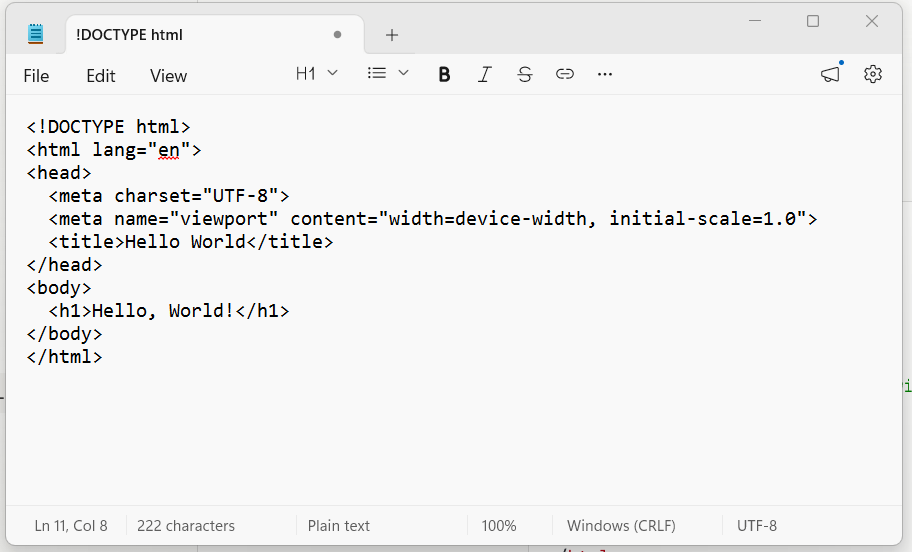912x552 pixels.
Task: Click the Notepad app icon
Action: (37, 34)
